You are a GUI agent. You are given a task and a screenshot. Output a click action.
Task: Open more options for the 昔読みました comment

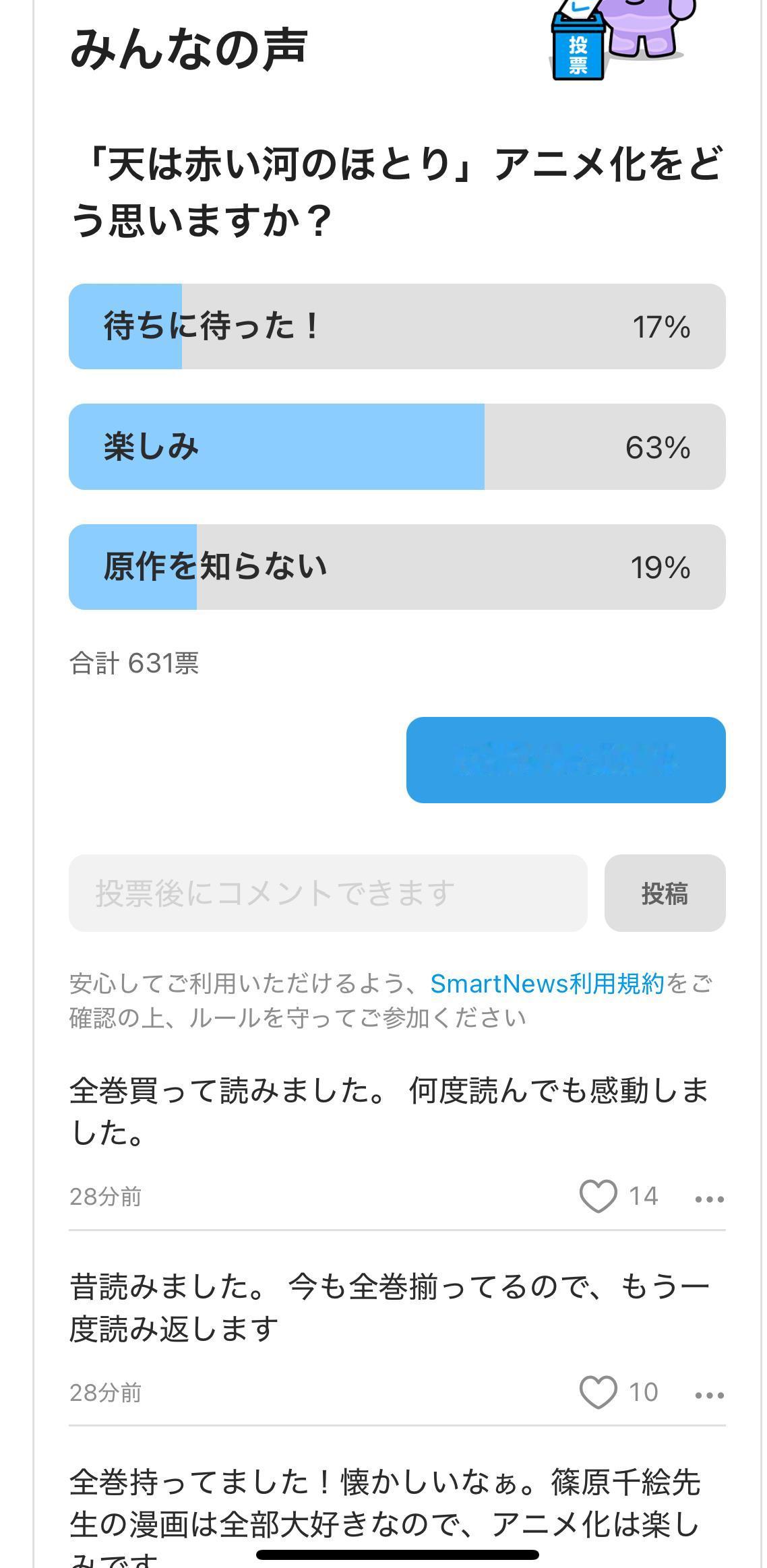click(709, 1395)
